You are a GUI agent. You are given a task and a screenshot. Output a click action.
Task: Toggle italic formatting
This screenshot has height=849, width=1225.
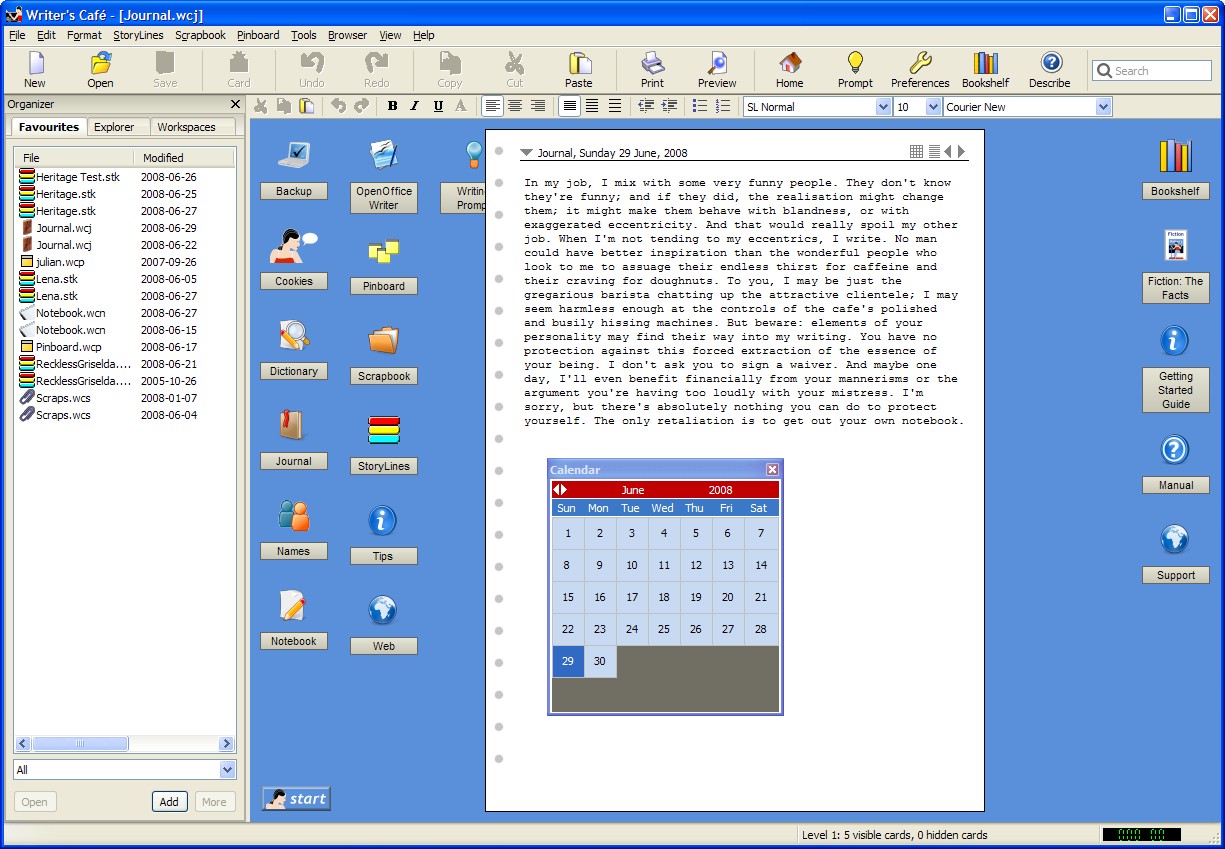pyautogui.click(x=414, y=106)
